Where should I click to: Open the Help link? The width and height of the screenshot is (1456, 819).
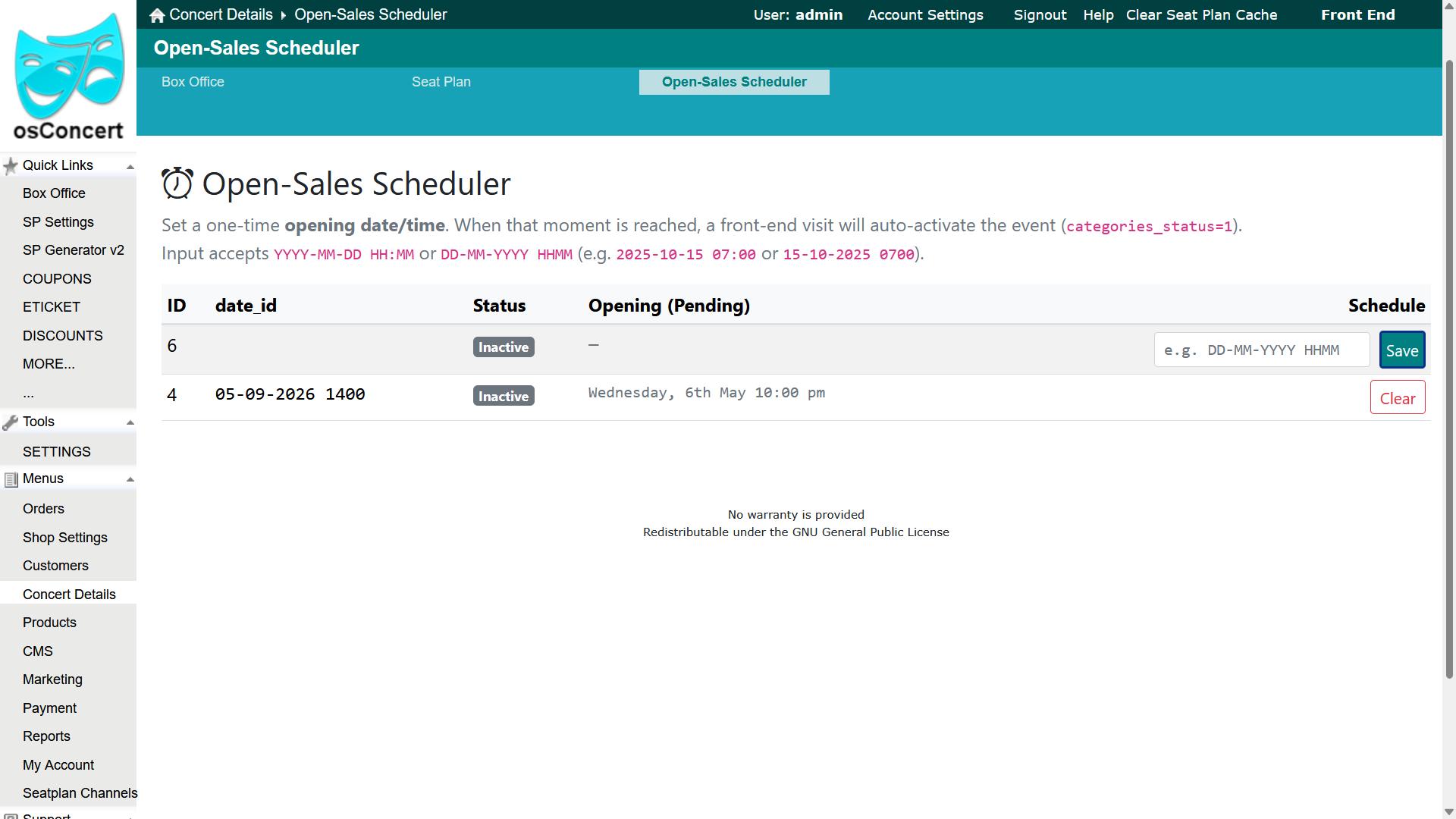[1098, 14]
